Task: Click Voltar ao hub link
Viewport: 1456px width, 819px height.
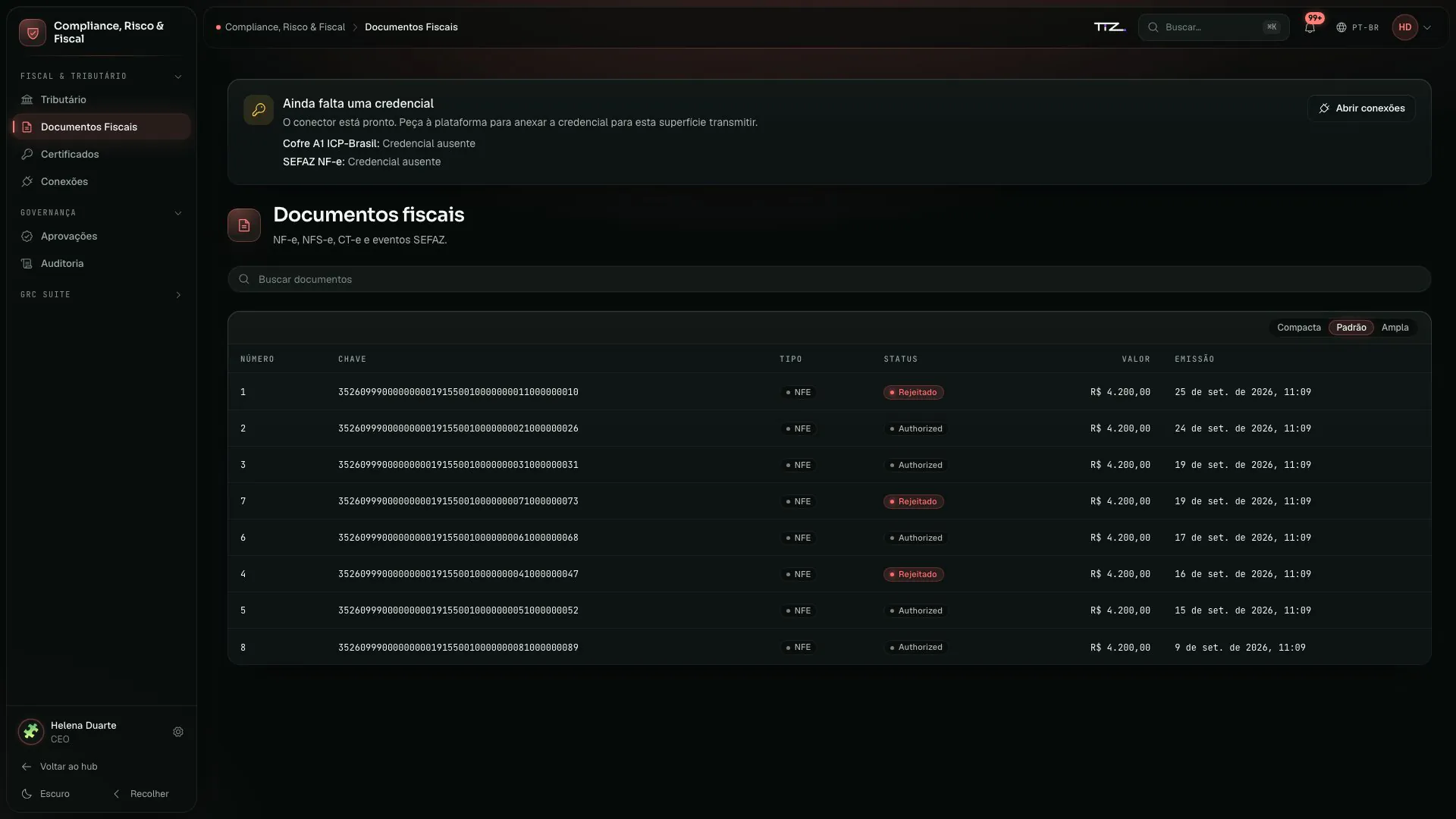Action: point(59,767)
